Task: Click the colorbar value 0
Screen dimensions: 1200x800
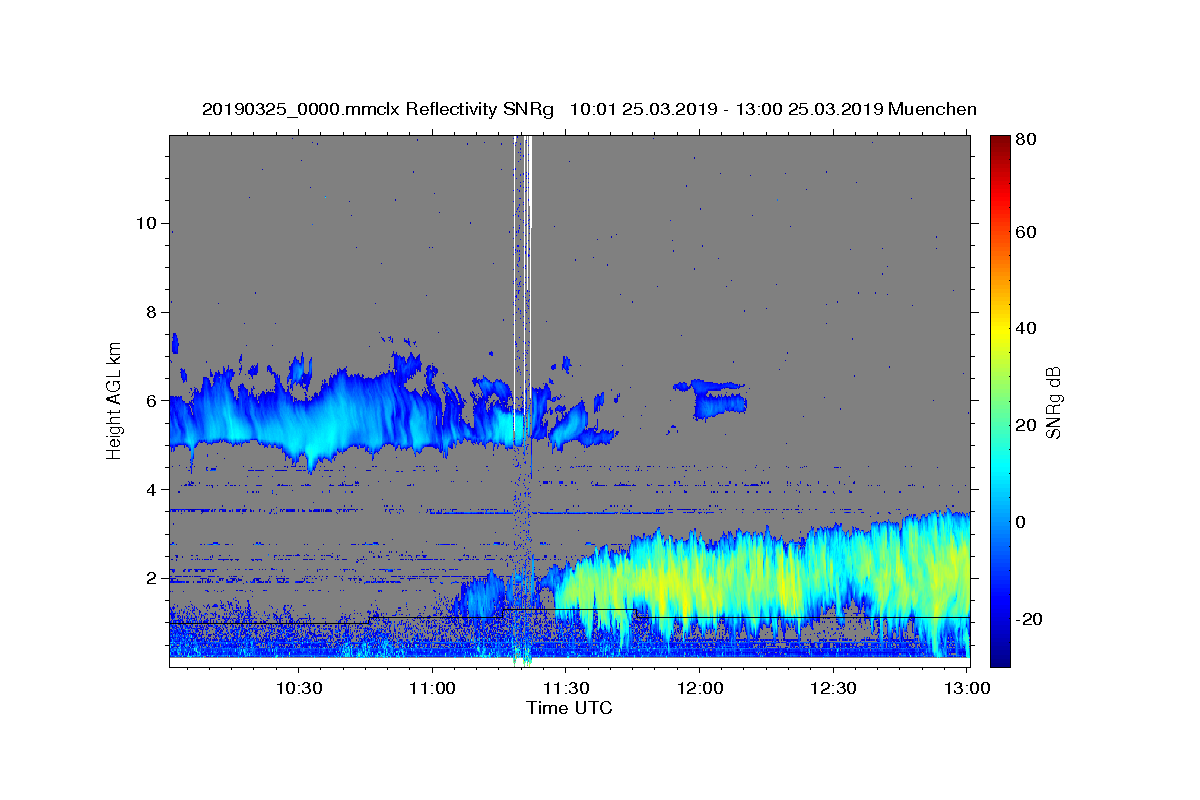Action: click(1021, 522)
